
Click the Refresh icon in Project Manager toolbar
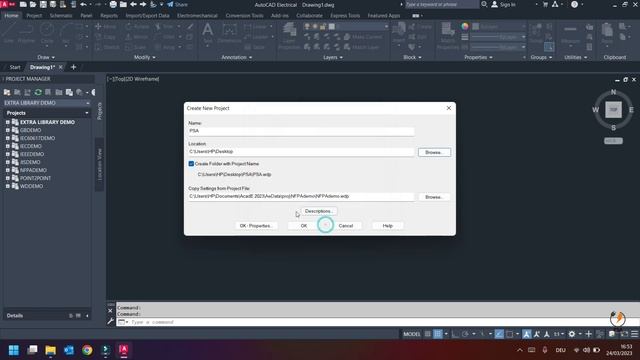pos(38,93)
